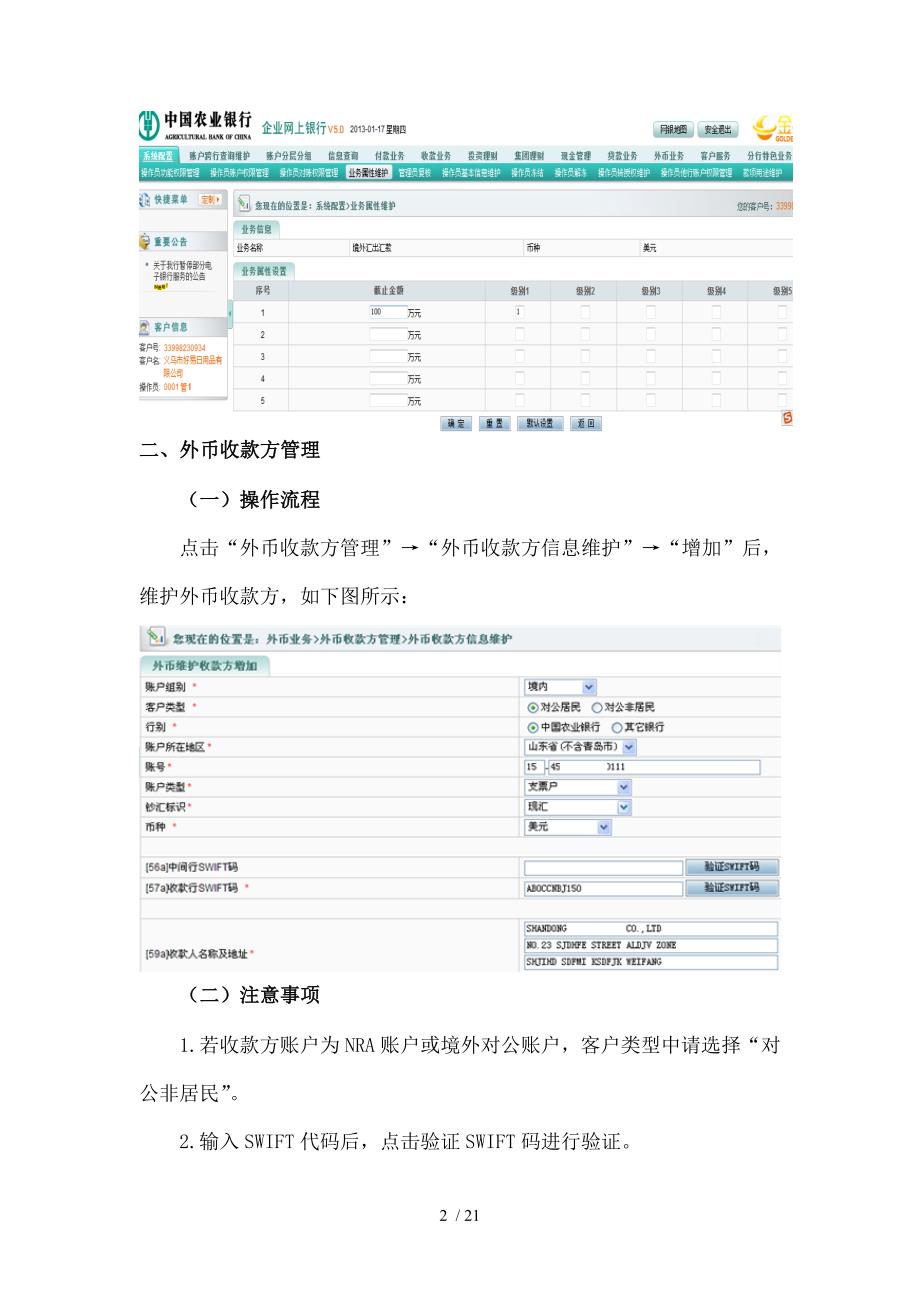Open the 现金管理 menu
This screenshot has height=1302, width=920.
click(x=575, y=156)
